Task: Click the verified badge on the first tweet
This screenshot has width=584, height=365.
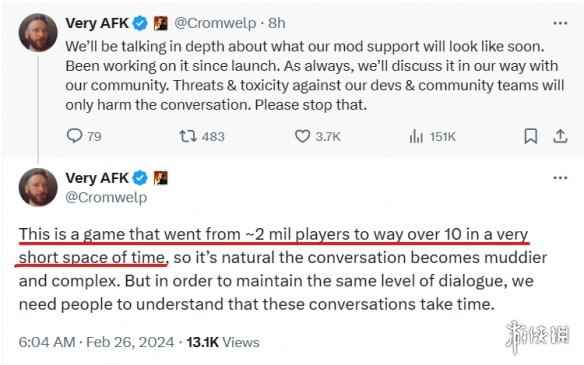Action: click(x=140, y=23)
